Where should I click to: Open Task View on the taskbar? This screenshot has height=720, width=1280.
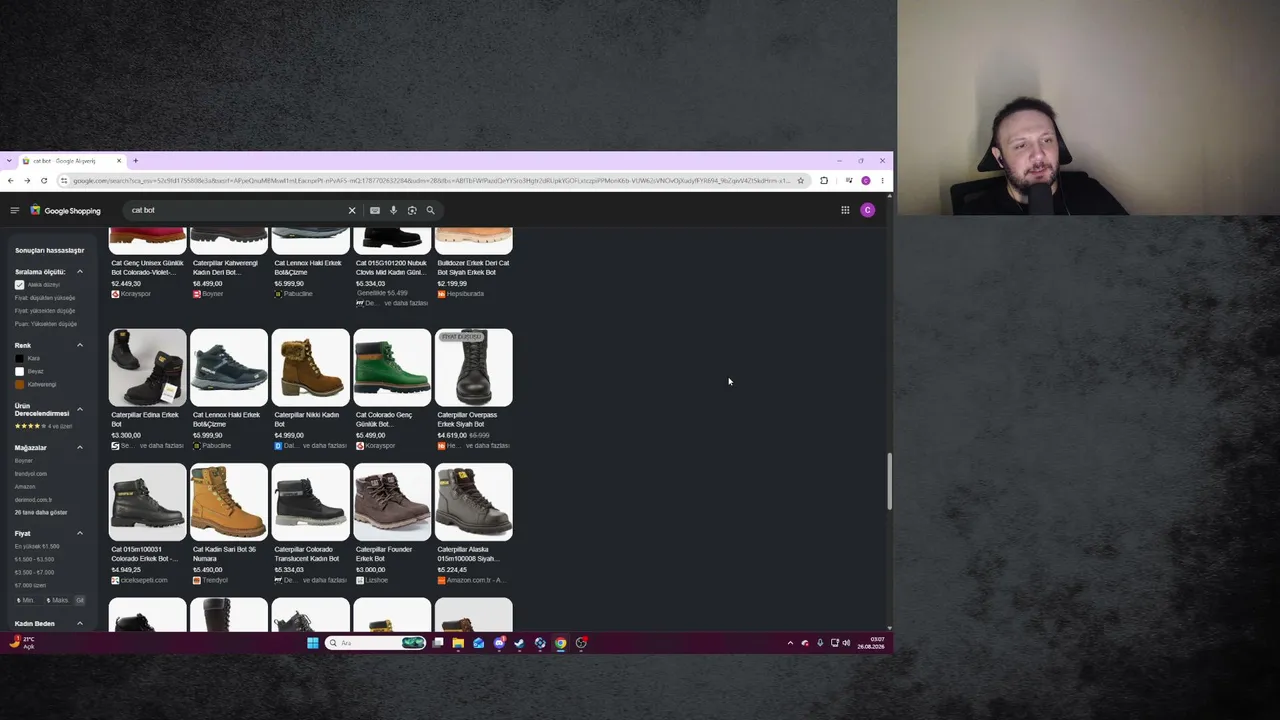(x=438, y=643)
